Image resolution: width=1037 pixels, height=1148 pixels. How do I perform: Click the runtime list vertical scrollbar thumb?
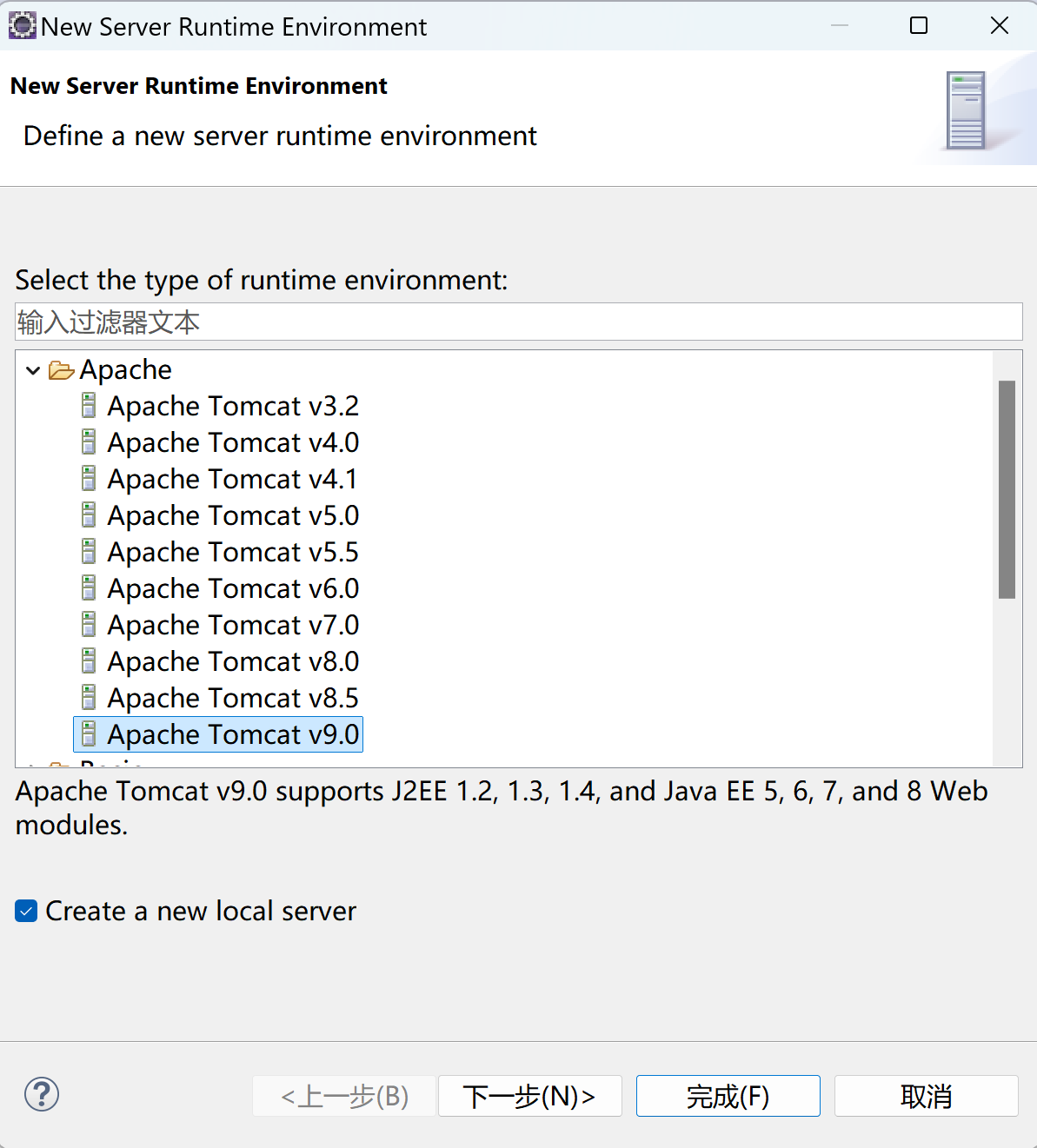1007,489
